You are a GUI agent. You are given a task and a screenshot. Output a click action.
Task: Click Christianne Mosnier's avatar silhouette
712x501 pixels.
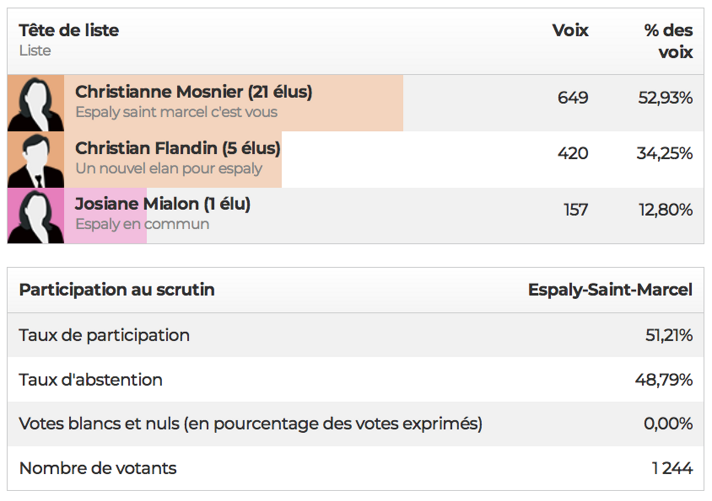pyautogui.click(x=36, y=103)
